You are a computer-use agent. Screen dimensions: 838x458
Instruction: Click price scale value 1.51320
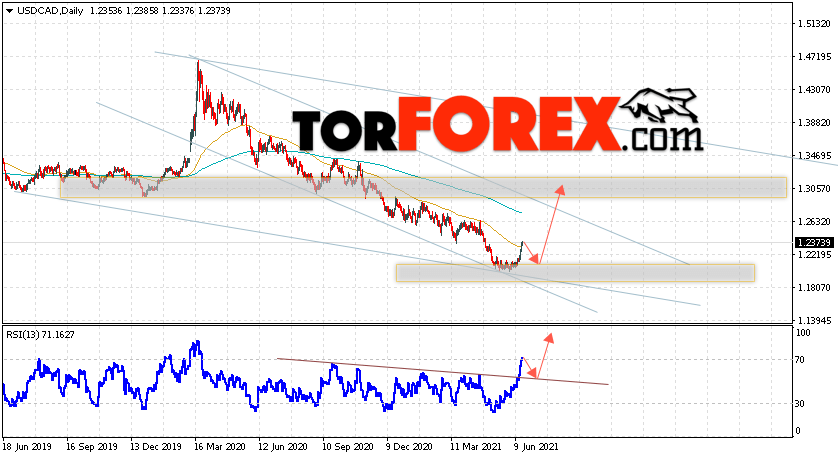click(x=814, y=24)
